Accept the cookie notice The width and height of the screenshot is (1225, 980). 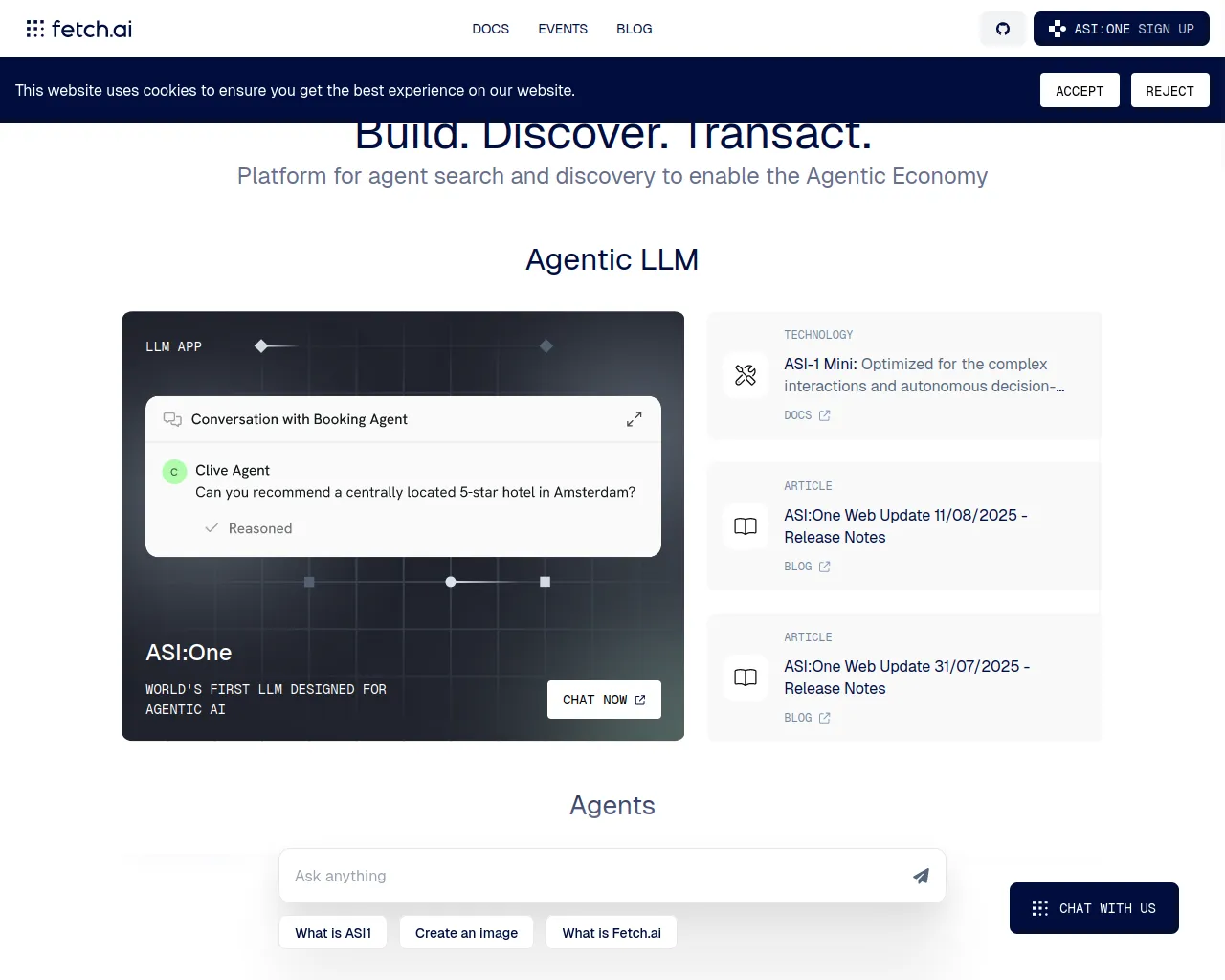coord(1080,90)
